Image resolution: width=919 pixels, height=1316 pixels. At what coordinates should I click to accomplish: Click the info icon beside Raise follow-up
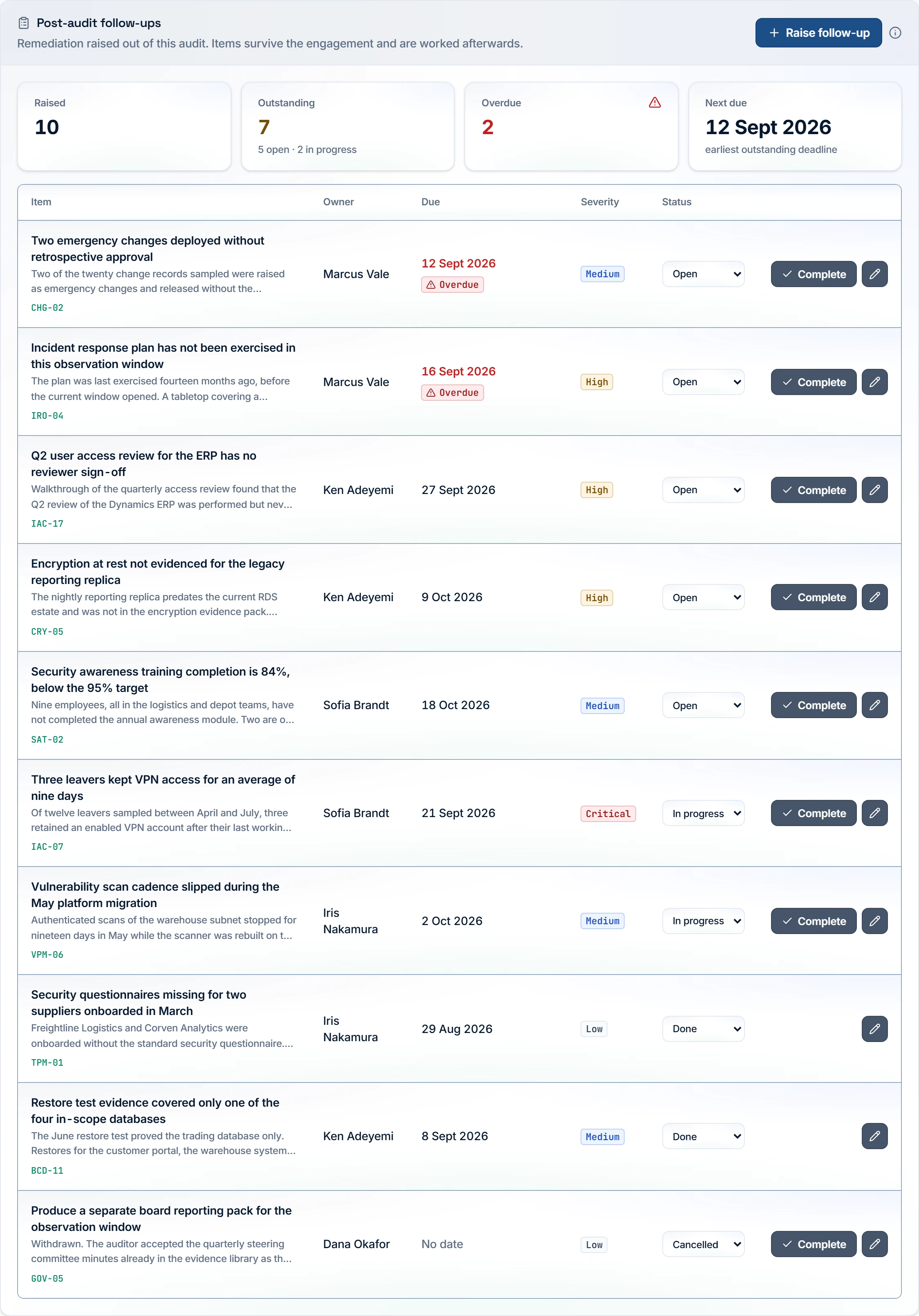click(x=895, y=33)
